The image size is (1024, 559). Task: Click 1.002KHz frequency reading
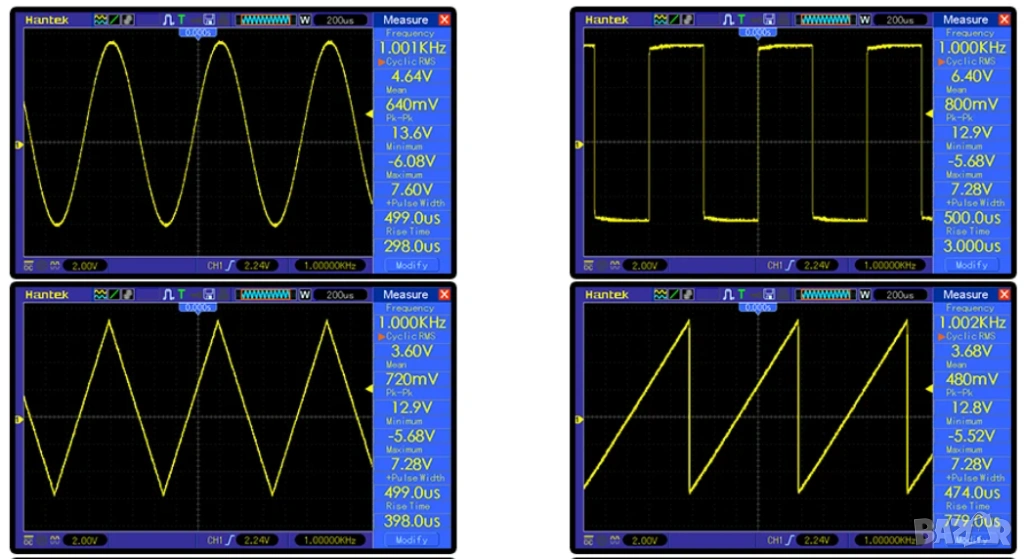click(972, 323)
